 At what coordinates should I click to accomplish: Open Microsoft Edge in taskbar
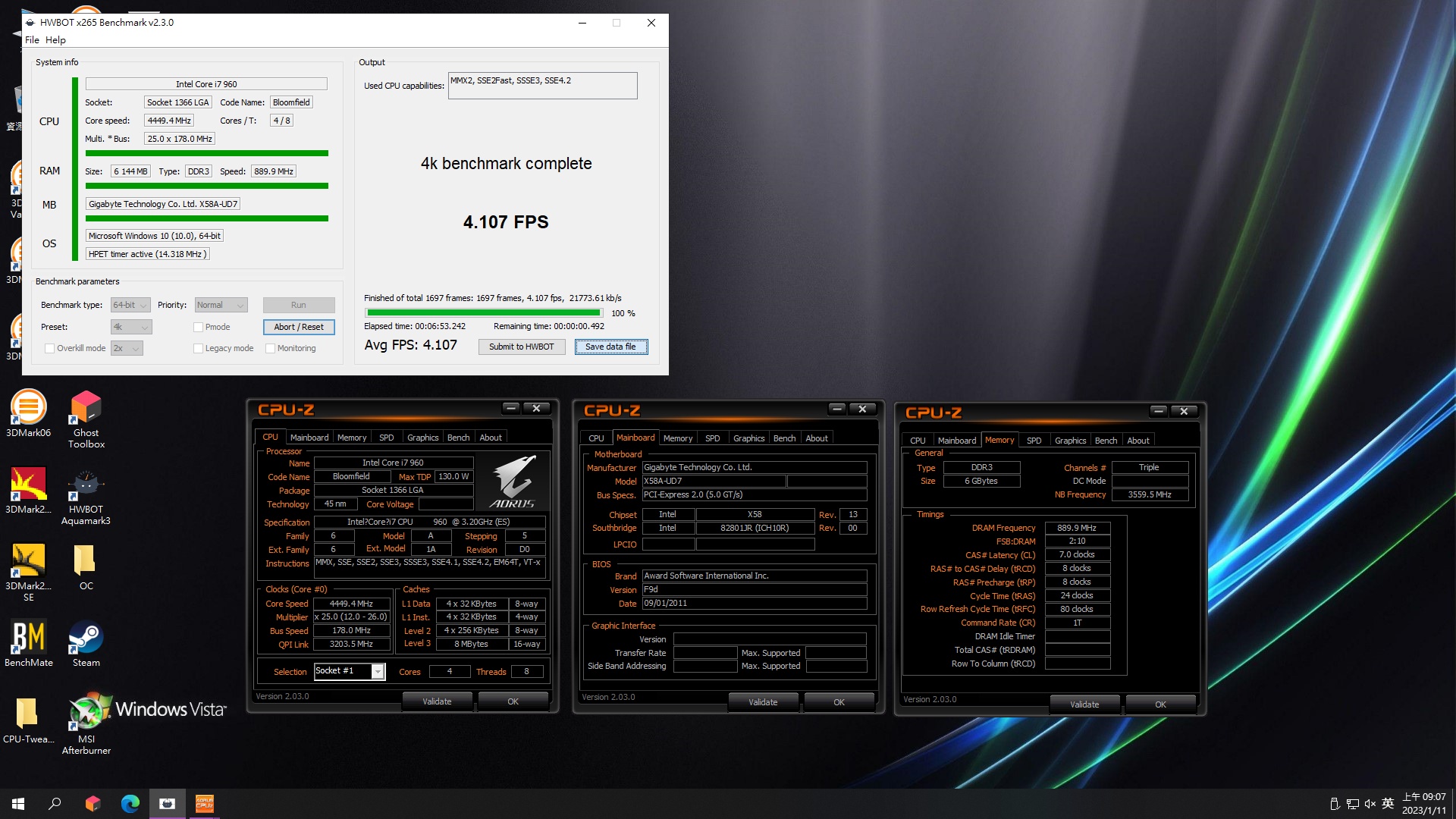coord(130,804)
